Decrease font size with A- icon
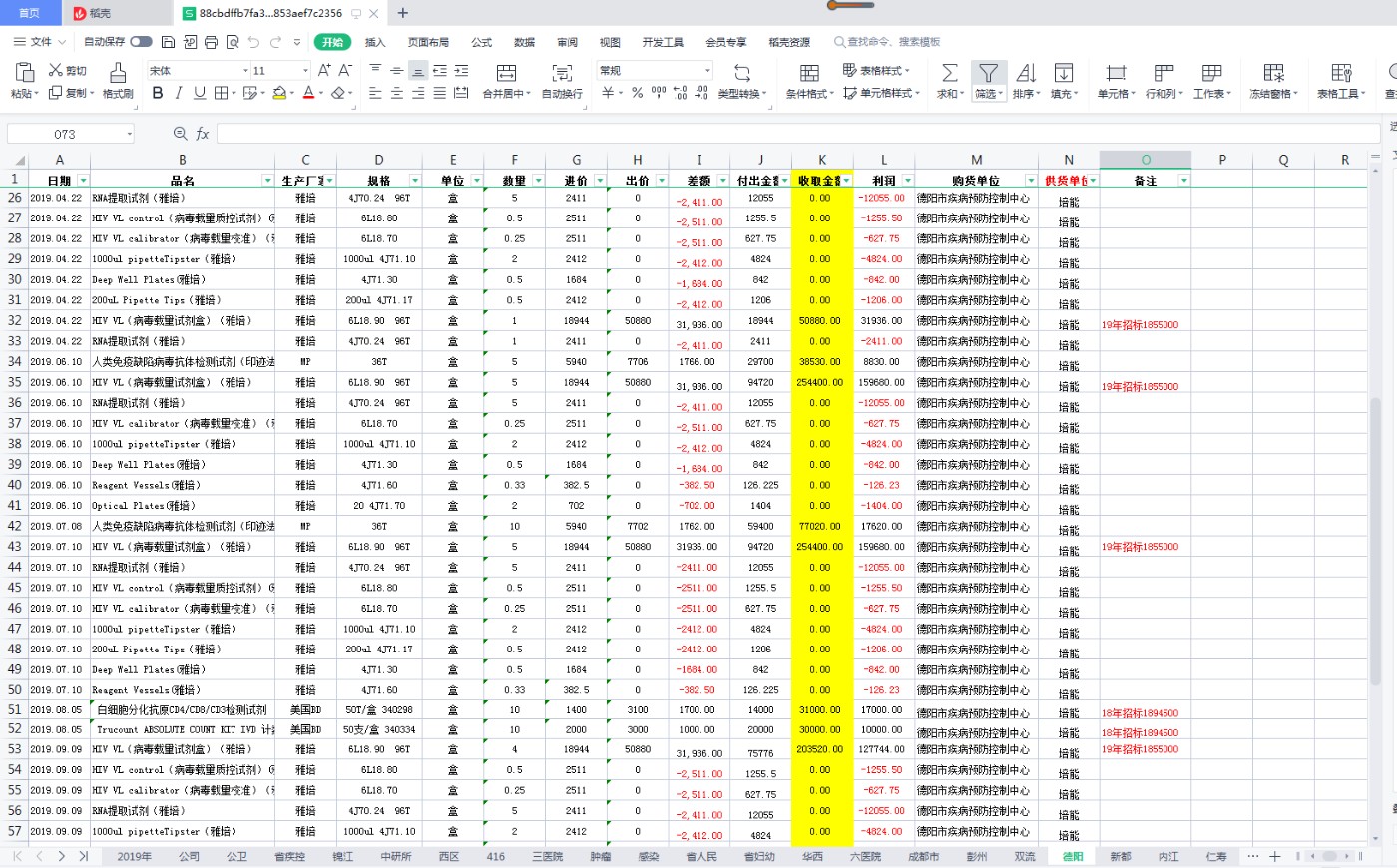 [x=345, y=70]
